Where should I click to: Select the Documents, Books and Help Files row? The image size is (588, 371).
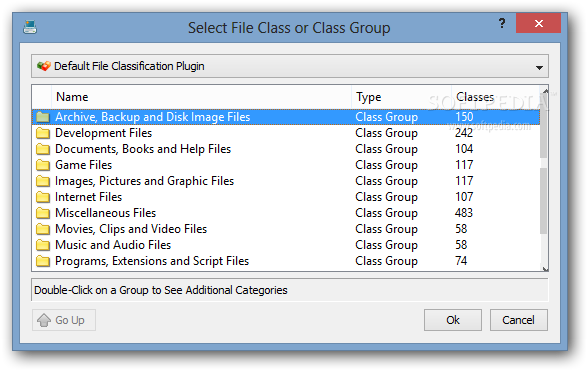click(286, 149)
